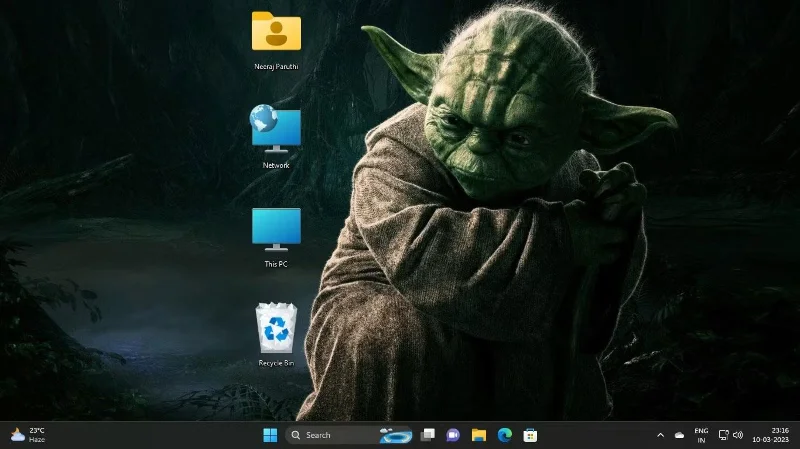This screenshot has height=449, width=800.
Task: Launch Microsoft Edge from the taskbar
Action: click(505, 435)
